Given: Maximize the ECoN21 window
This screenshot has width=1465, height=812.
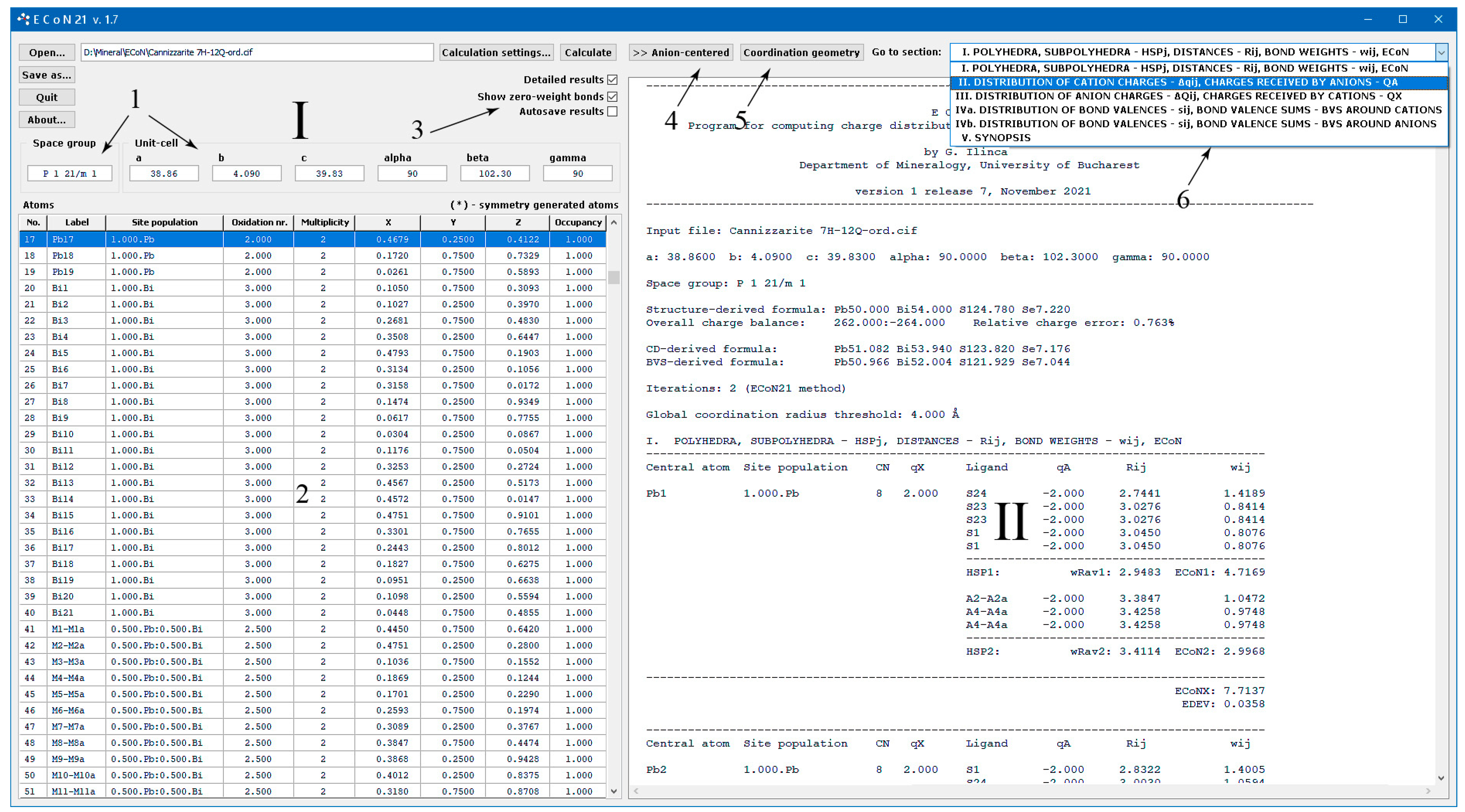Looking at the screenshot, I should tap(1403, 19).
